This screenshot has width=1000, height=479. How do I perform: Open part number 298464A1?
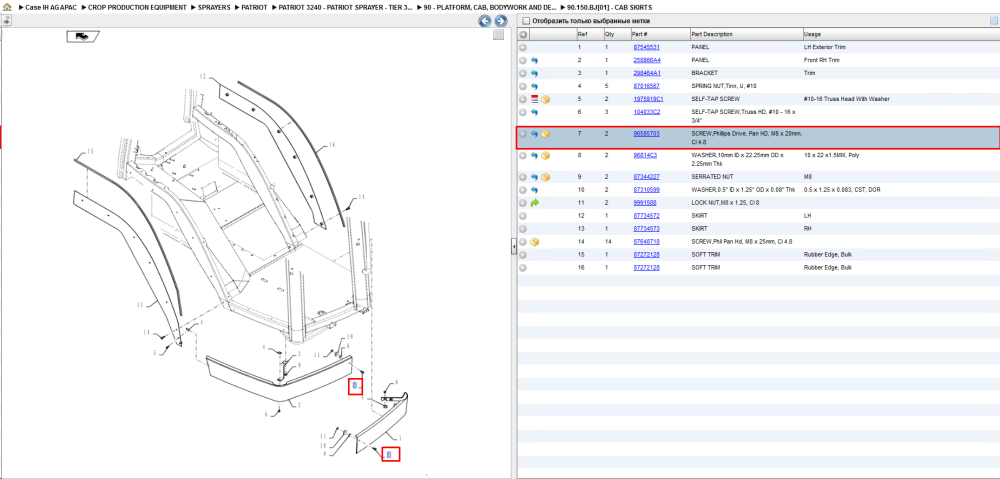coord(647,73)
